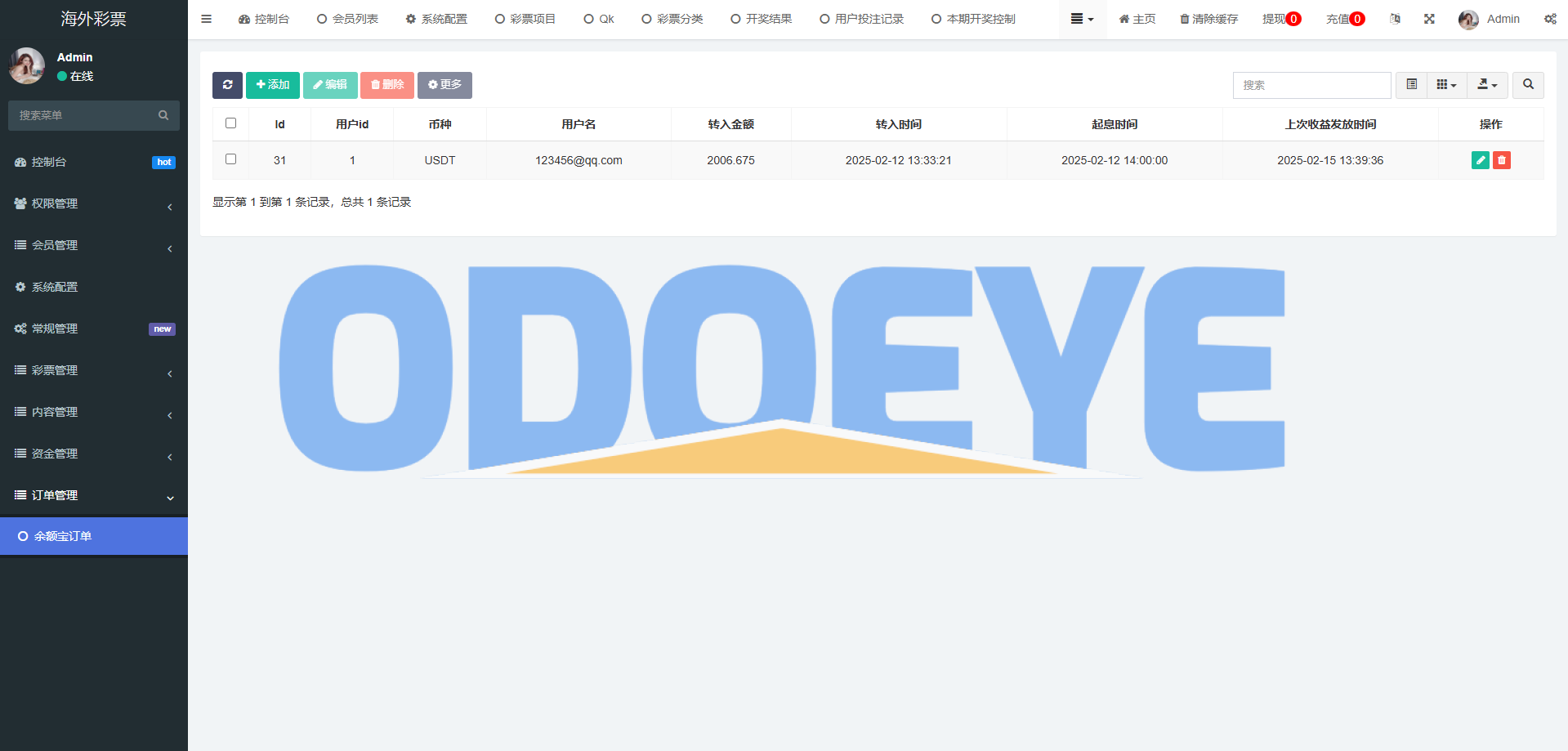Switch to the 彩票分类 tab
The image size is (1568, 751).
point(672,19)
